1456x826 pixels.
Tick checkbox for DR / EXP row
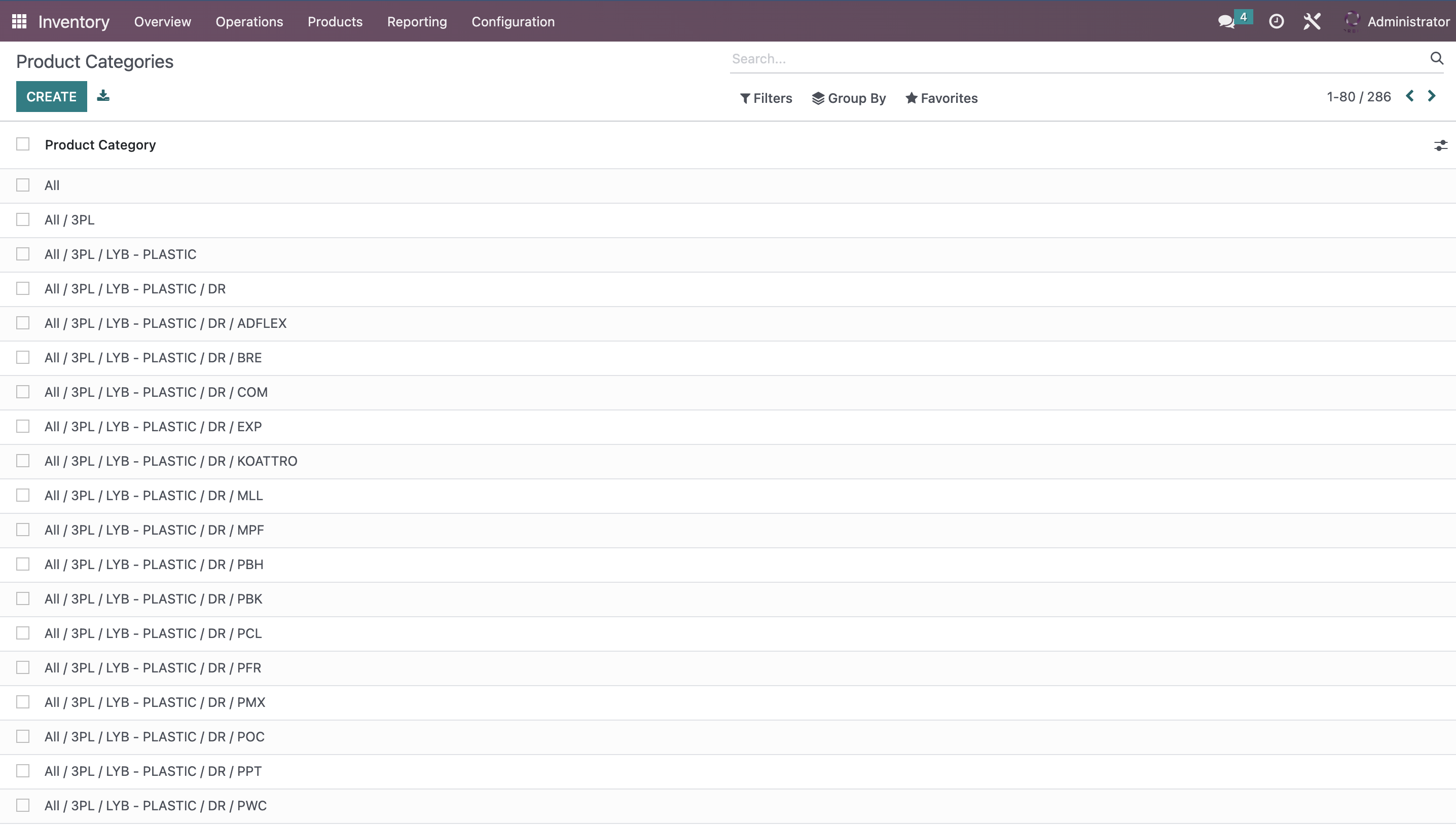(x=23, y=426)
